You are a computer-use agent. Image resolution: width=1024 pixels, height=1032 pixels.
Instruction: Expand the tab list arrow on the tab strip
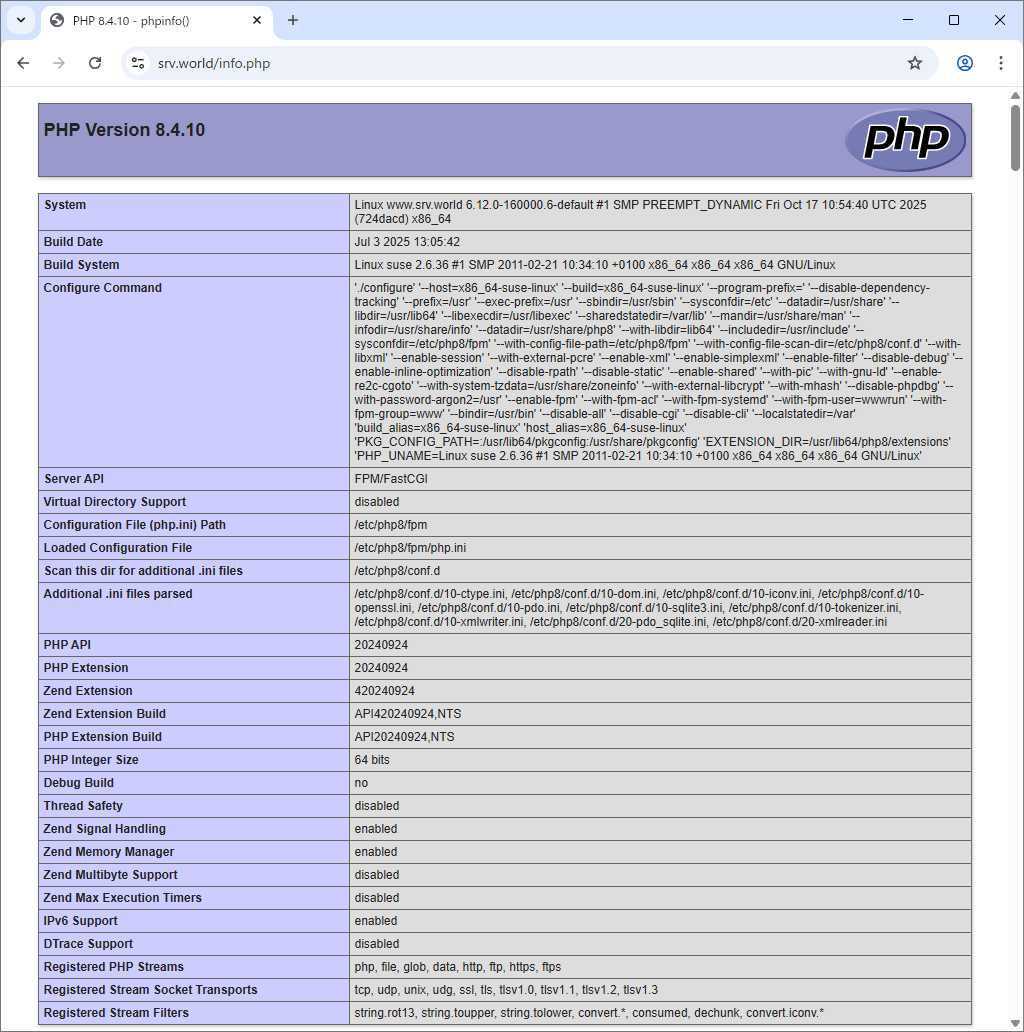click(x=21, y=20)
